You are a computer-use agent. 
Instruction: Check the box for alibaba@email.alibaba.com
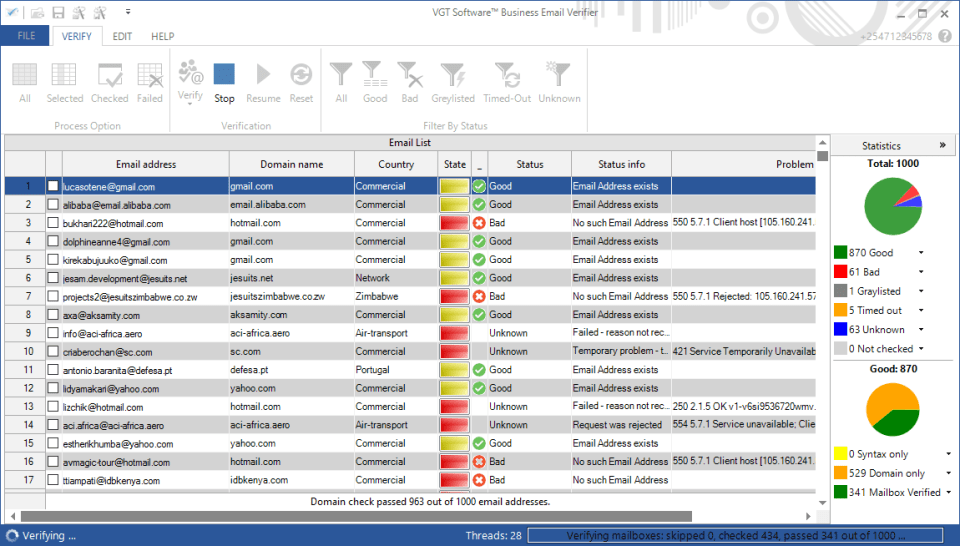(x=53, y=204)
